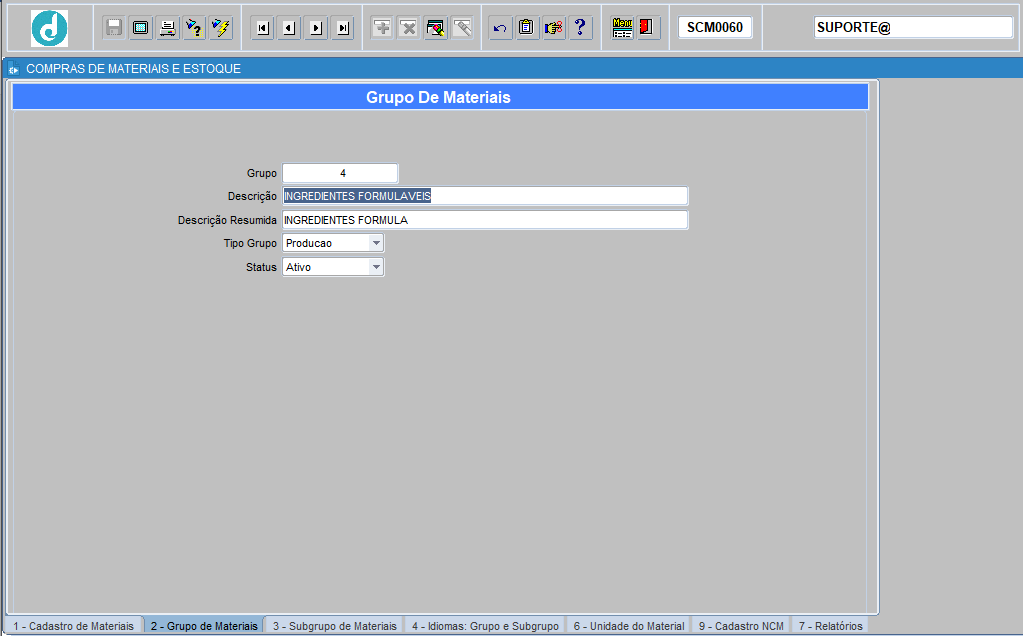Click the clear record eraser icon
1023x636 pixels.
point(436,28)
